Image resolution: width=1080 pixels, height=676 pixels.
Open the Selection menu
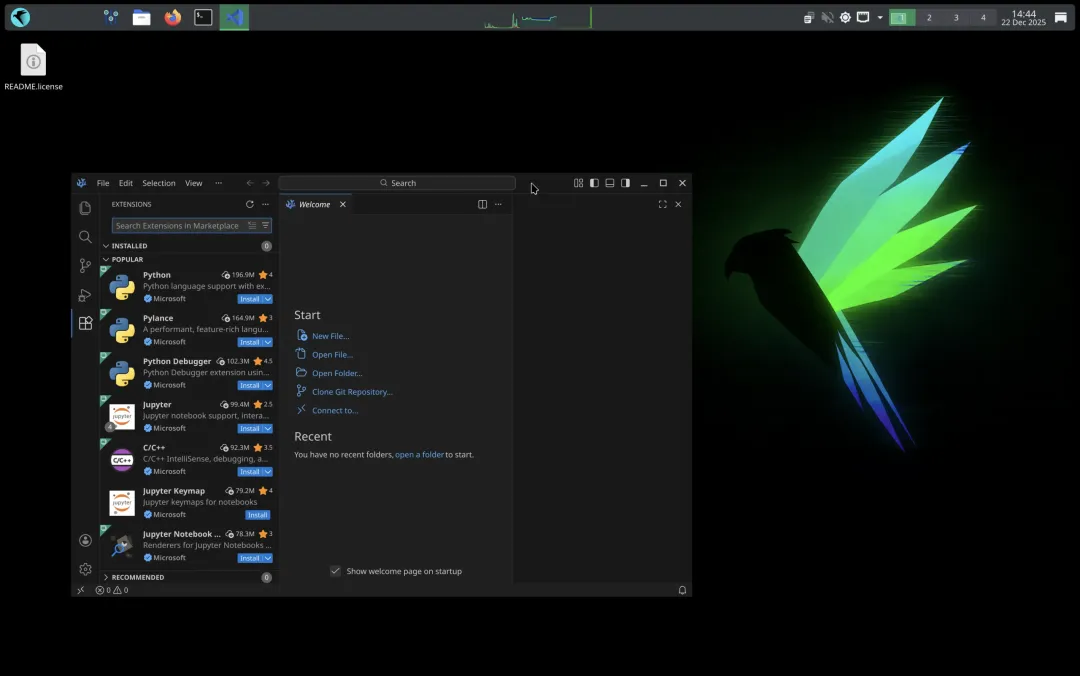pyautogui.click(x=158, y=183)
